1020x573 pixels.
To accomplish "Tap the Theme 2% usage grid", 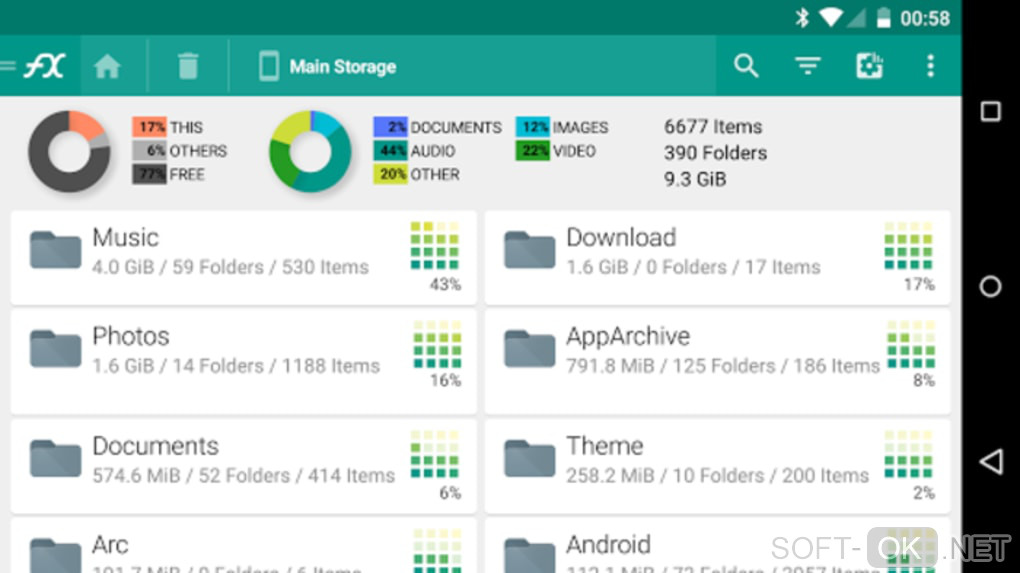I will [909, 455].
